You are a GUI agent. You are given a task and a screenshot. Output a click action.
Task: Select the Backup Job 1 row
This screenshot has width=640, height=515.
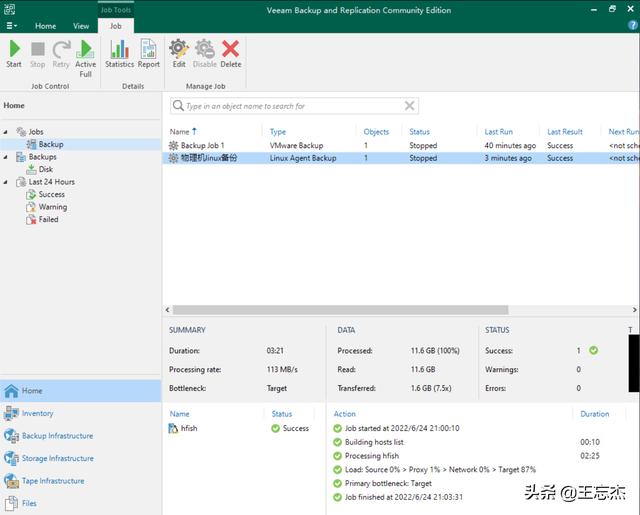click(x=401, y=145)
